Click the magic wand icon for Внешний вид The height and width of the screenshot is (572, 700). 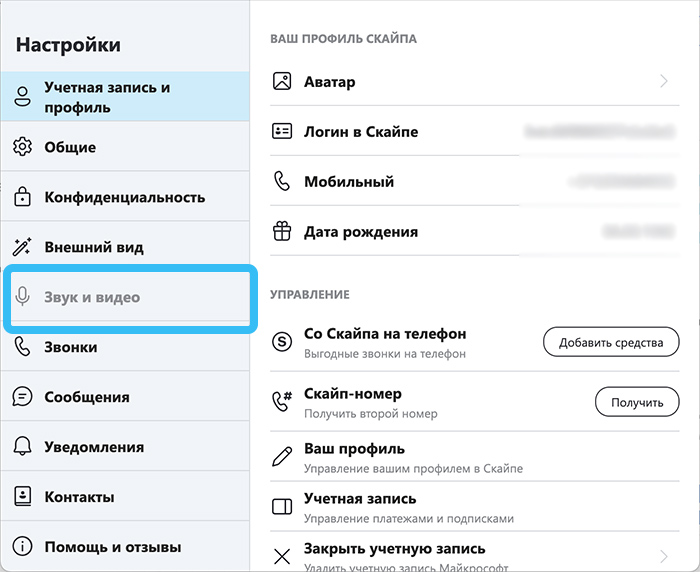click(22, 247)
